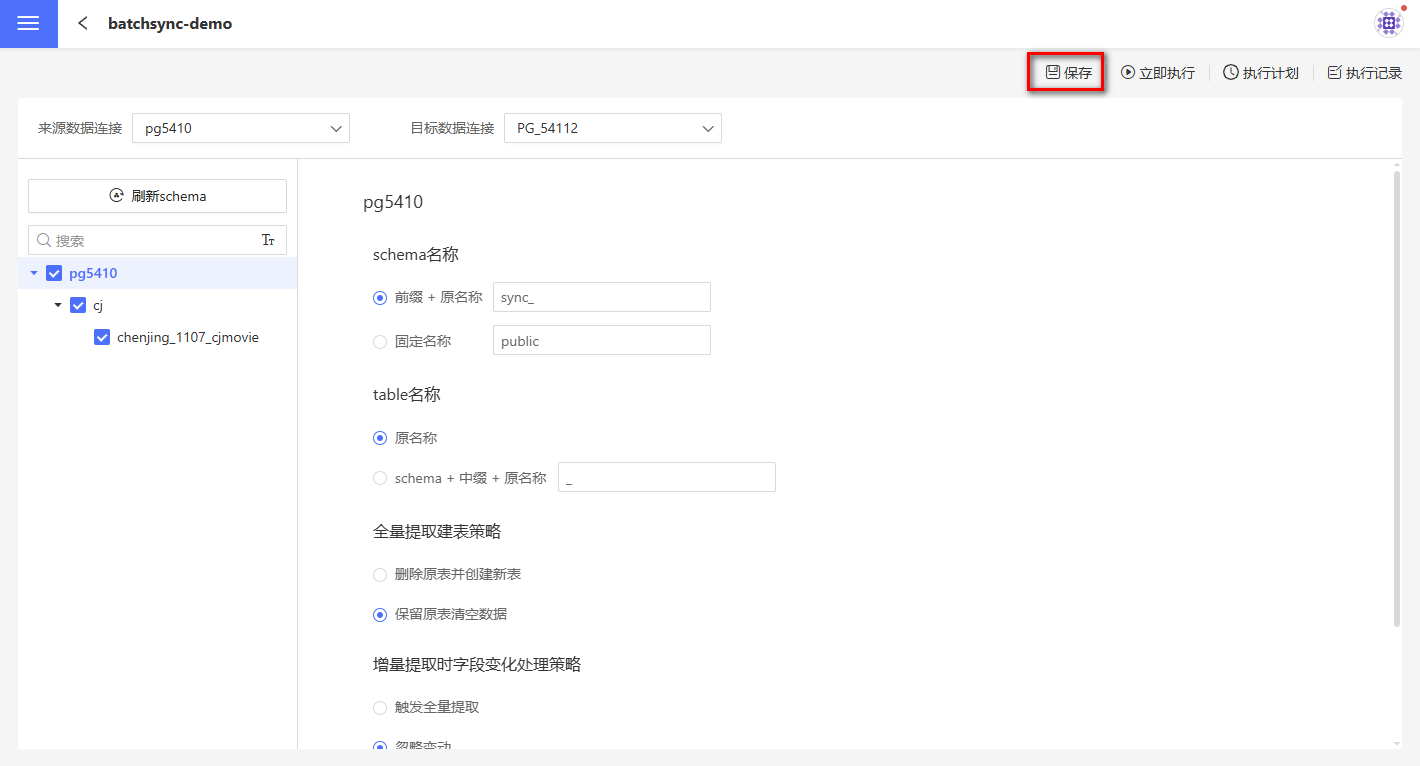1420x766 pixels.
Task: Run the task with 立即执行
Action: pyautogui.click(x=1157, y=73)
